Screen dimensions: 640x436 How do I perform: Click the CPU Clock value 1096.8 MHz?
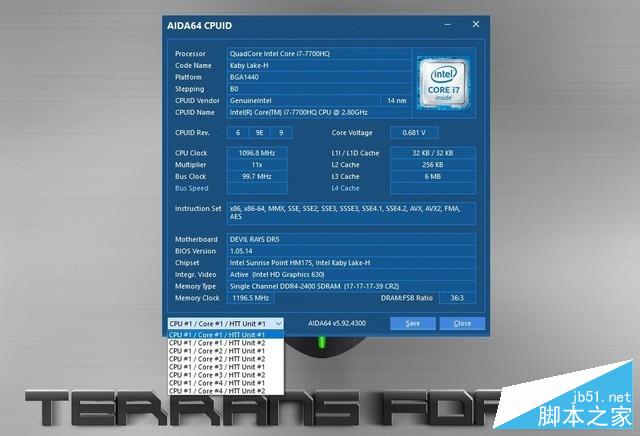pos(257,153)
